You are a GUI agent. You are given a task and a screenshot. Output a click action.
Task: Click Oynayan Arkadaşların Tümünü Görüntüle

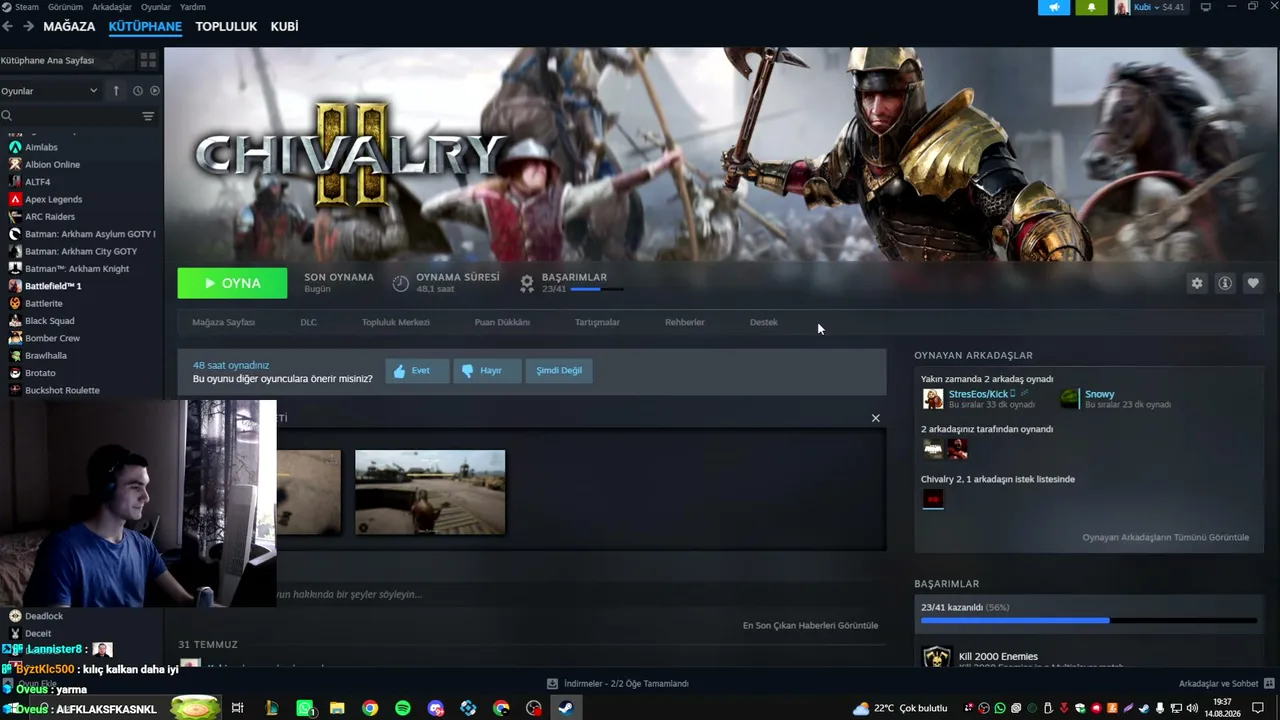(1165, 537)
